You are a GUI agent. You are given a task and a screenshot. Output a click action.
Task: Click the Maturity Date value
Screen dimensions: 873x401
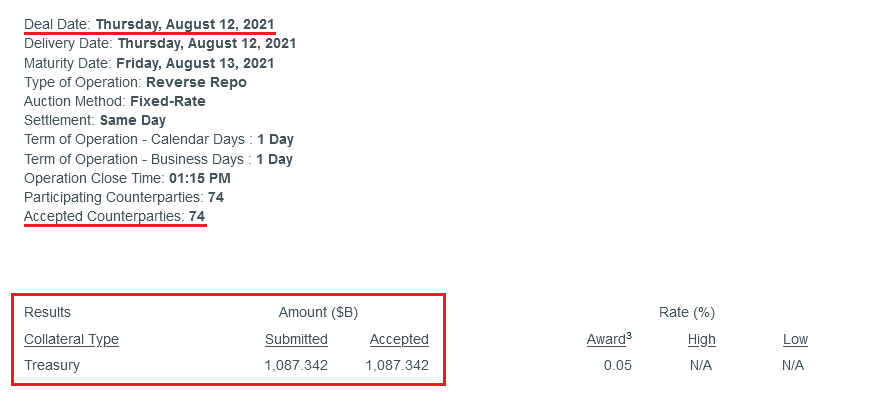[x=195, y=63]
